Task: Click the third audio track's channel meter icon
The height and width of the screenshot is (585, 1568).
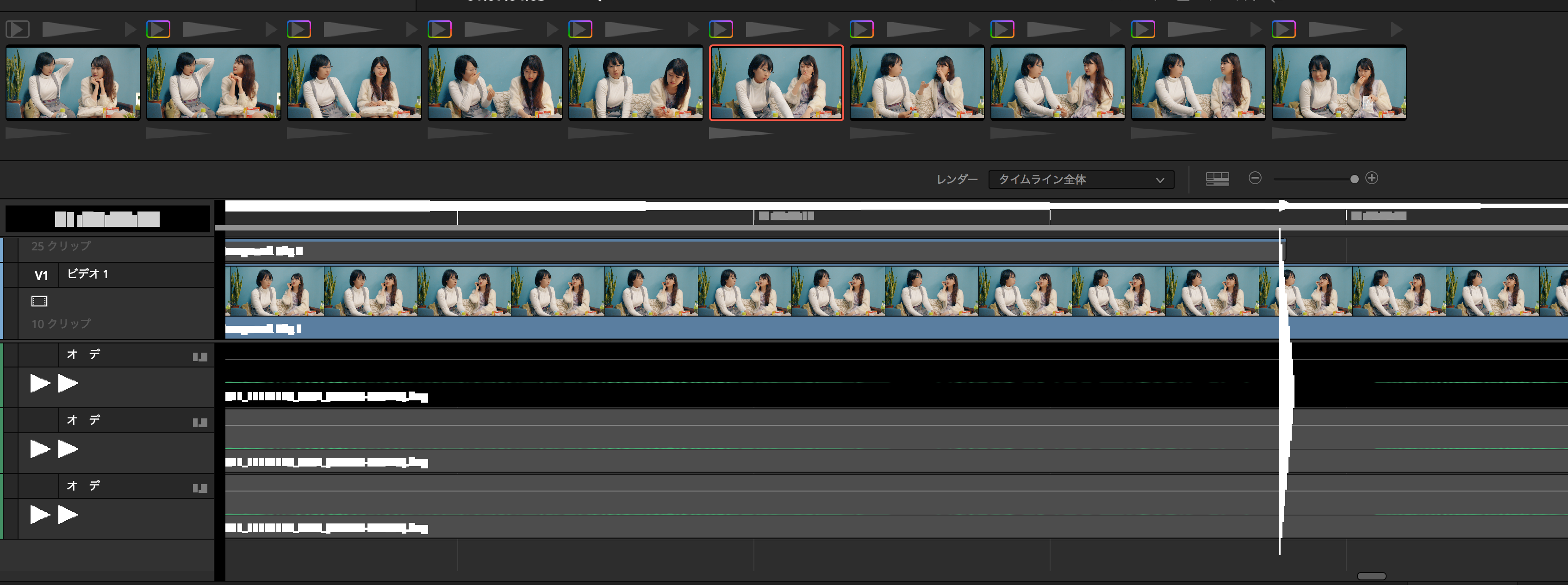Action: (199, 488)
